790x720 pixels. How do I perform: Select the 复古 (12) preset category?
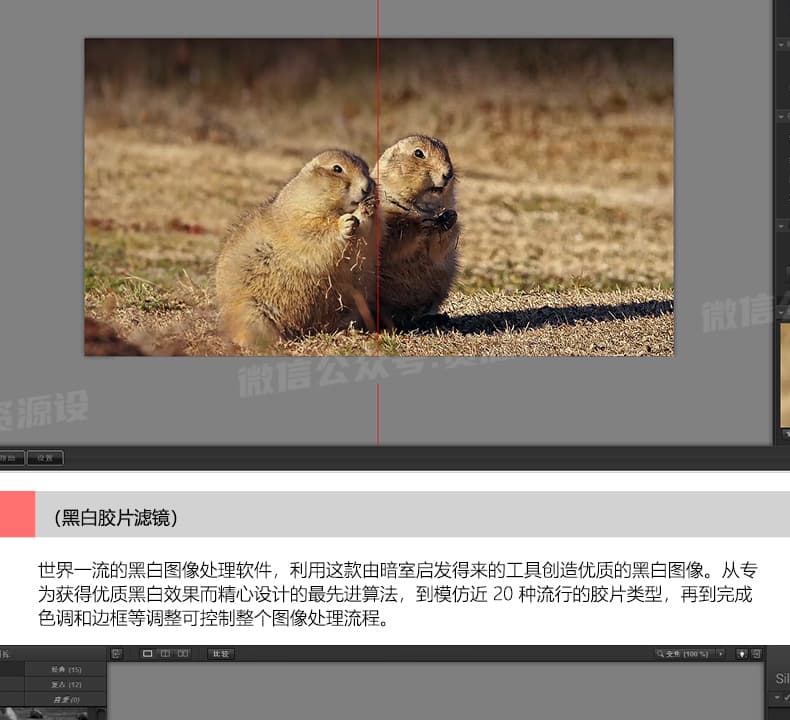66,685
